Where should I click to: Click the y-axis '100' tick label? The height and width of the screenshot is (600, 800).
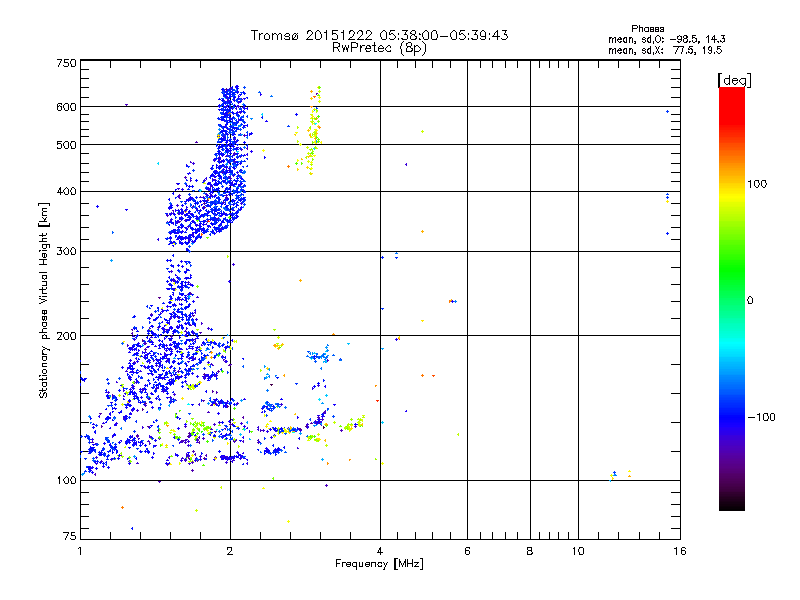pos(66,481)
